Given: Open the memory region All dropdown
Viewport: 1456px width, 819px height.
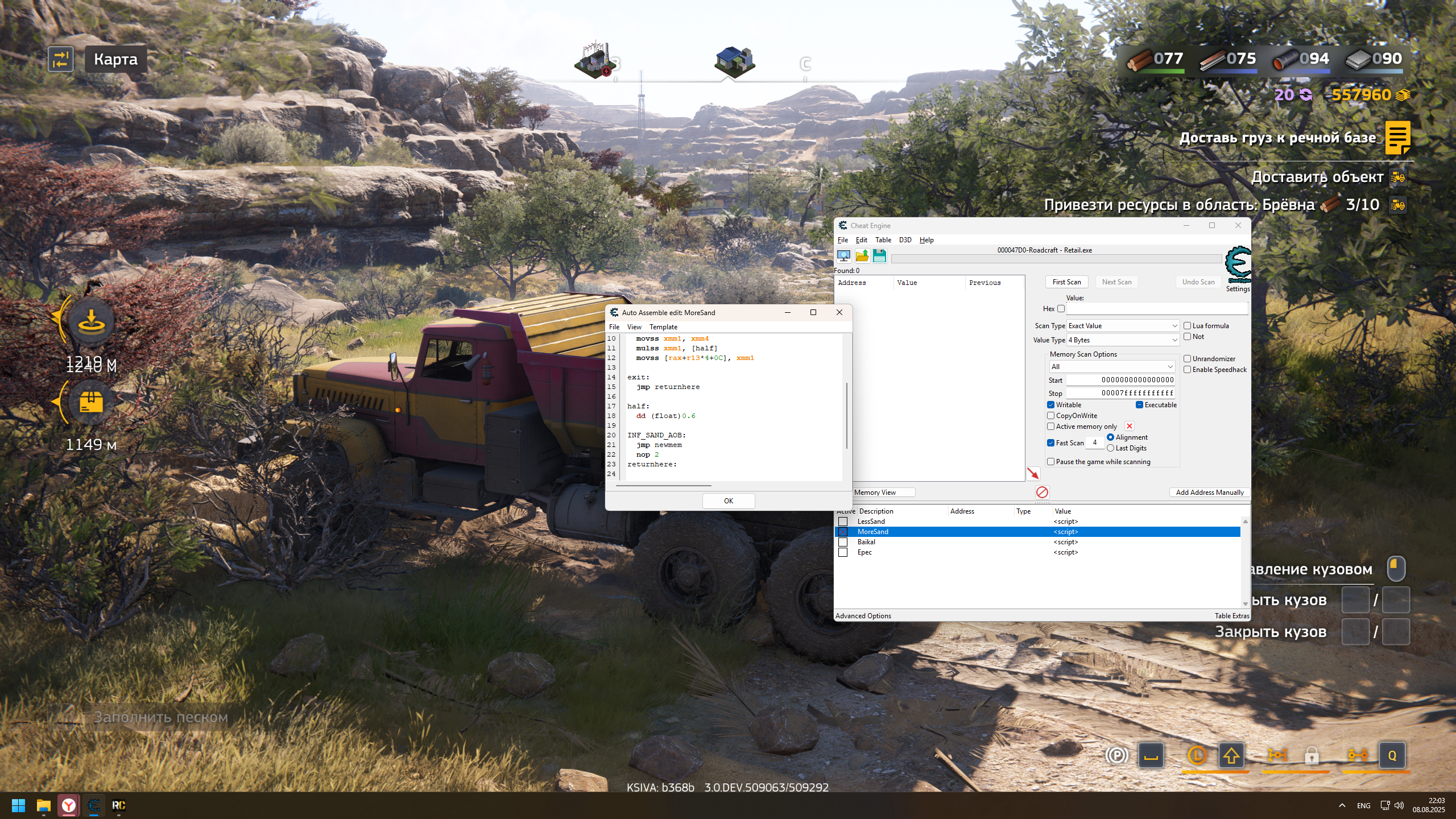Looking at the screenshot, I should pyautogui.click(x=1111, y=367).
